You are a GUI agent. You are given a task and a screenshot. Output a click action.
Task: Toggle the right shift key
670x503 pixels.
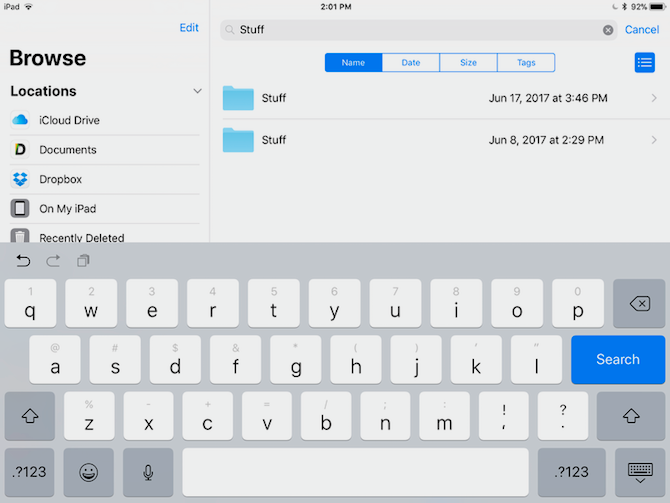[630, 416]
